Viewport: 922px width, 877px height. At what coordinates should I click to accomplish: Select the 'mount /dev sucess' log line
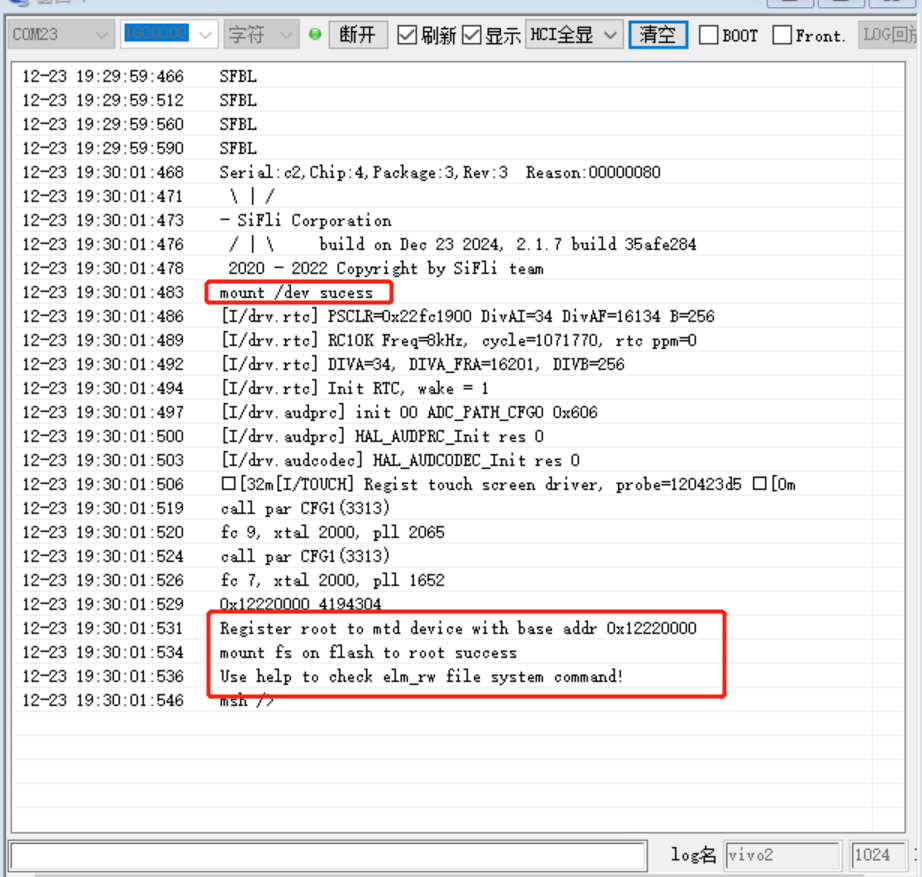pyautogui.click(x=296, y=293)
